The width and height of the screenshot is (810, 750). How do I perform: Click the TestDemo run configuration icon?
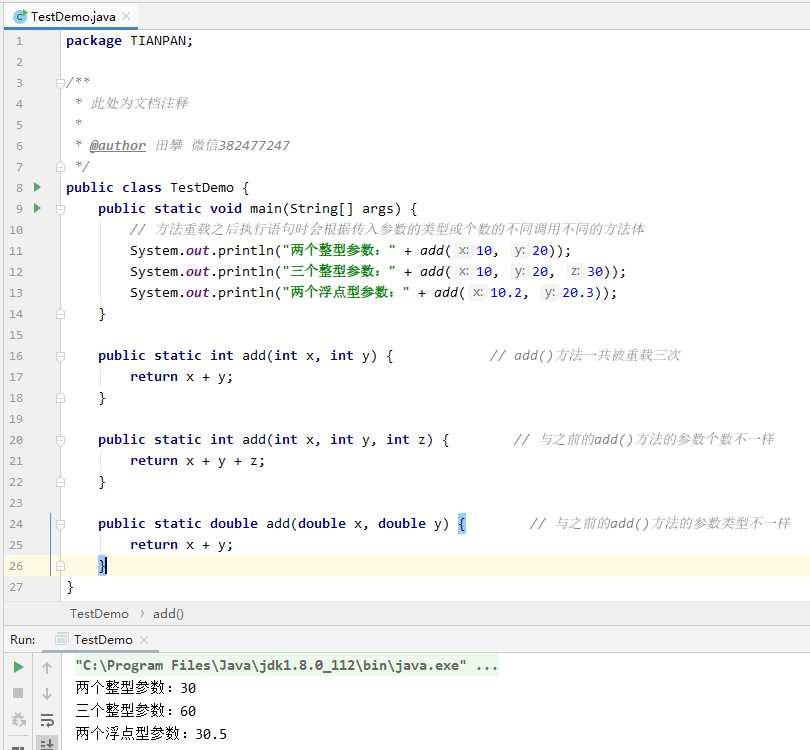(61, 639)
